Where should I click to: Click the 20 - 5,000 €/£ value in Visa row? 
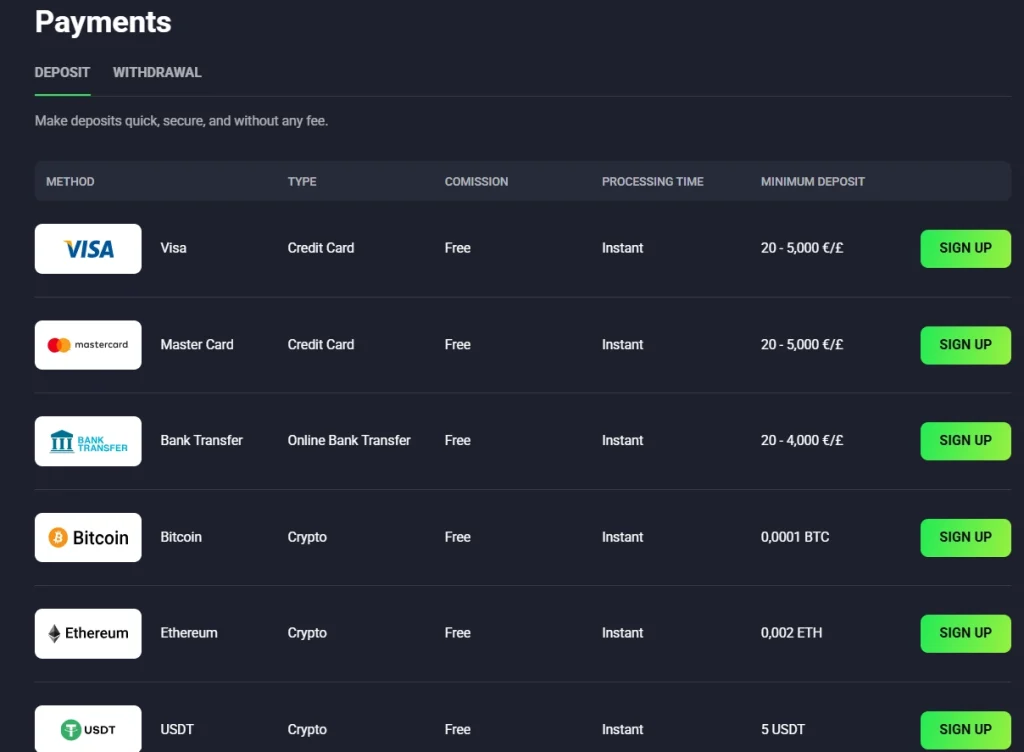click(x=802, y=248)
